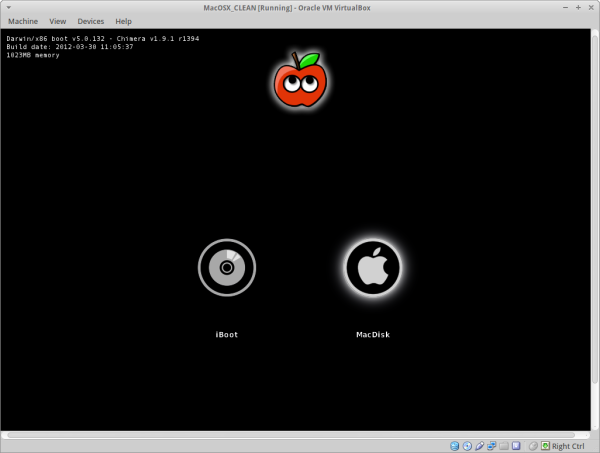Maximize the VirtualBox window
This screenshot has width=600, height=453.
pos(578,8)
